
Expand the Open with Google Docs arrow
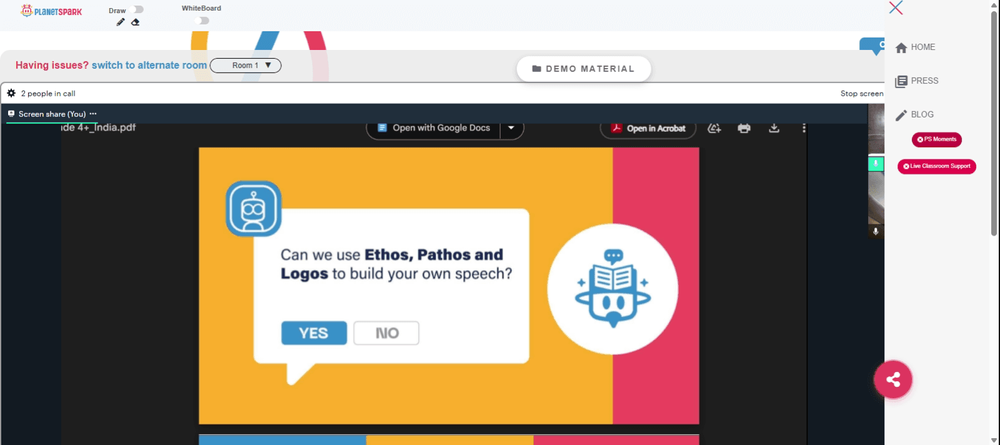click(x=511, y=128)
